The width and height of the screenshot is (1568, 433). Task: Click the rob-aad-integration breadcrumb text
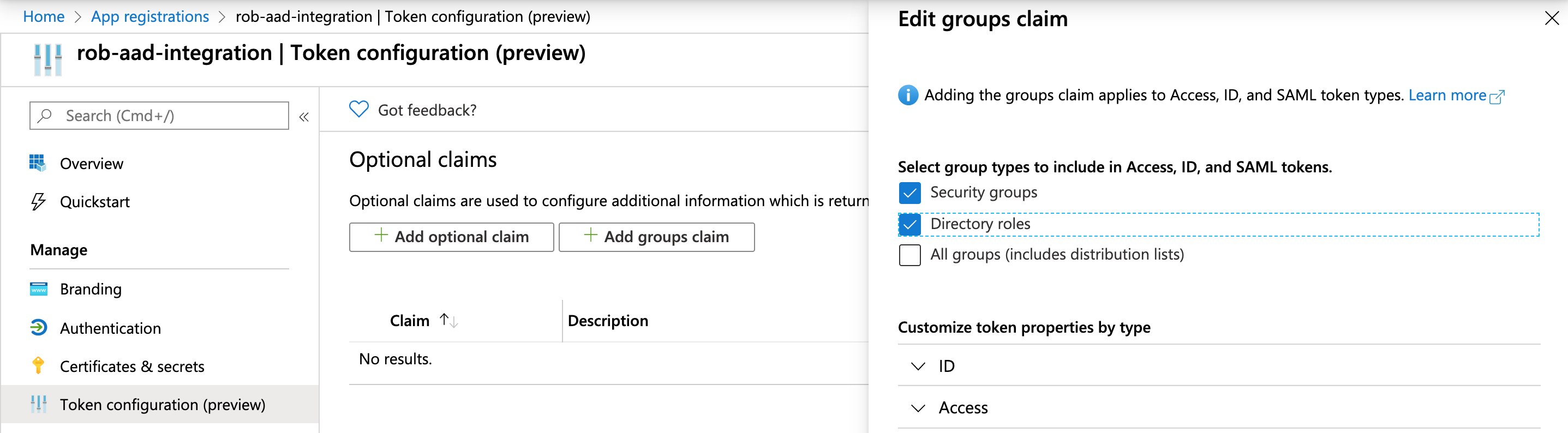click(x=412, y=16)
